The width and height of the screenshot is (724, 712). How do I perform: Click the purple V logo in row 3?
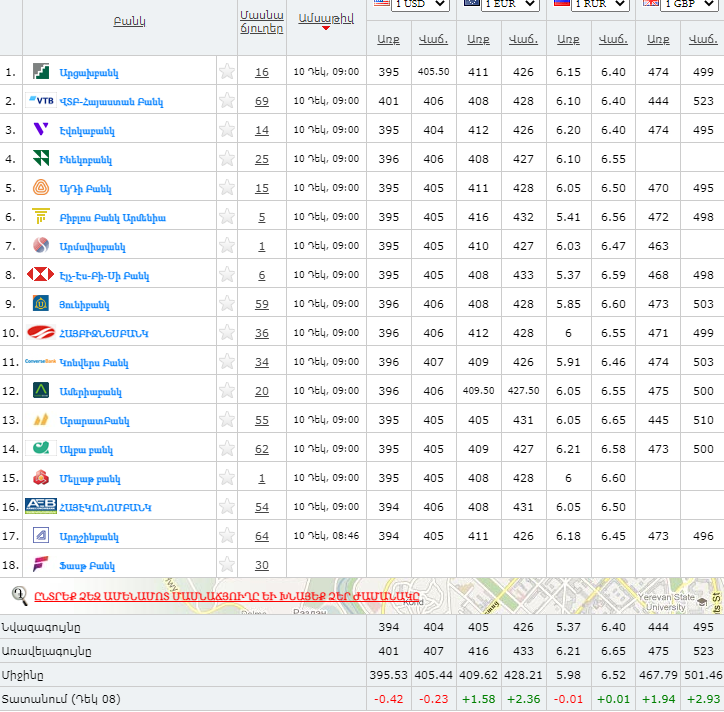(x=41, y=129)
